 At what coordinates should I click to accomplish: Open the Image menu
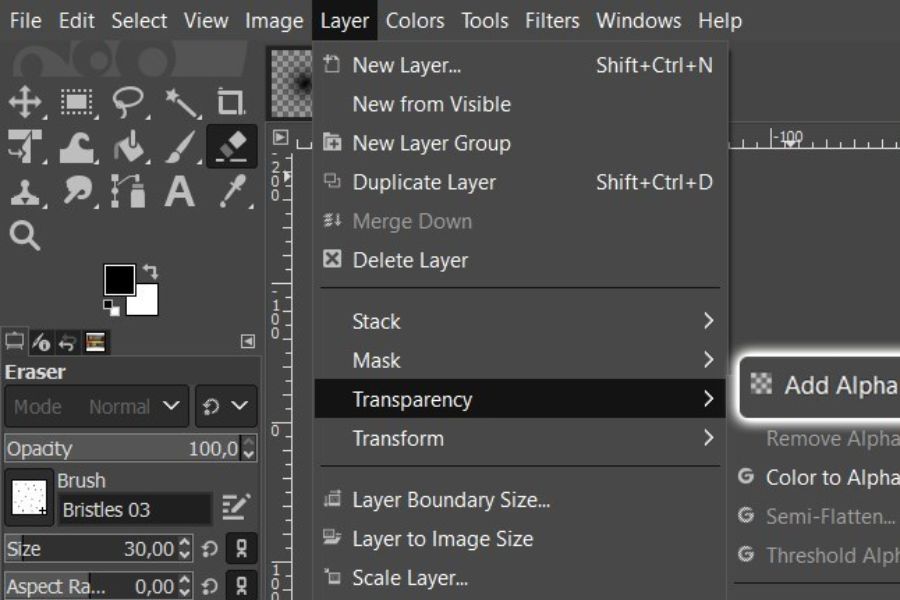pyautogui.click(x=274, y=21)
